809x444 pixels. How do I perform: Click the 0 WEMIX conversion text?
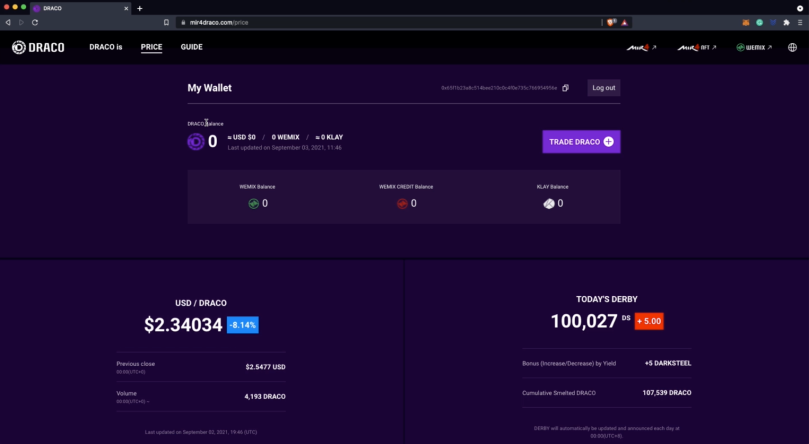285,137
